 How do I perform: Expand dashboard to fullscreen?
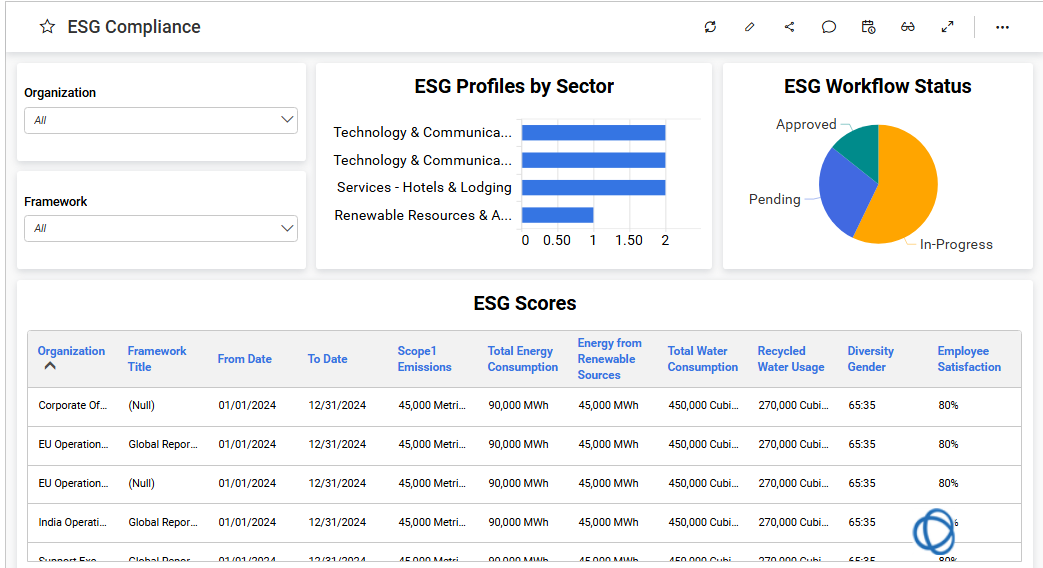click(947, 27)
